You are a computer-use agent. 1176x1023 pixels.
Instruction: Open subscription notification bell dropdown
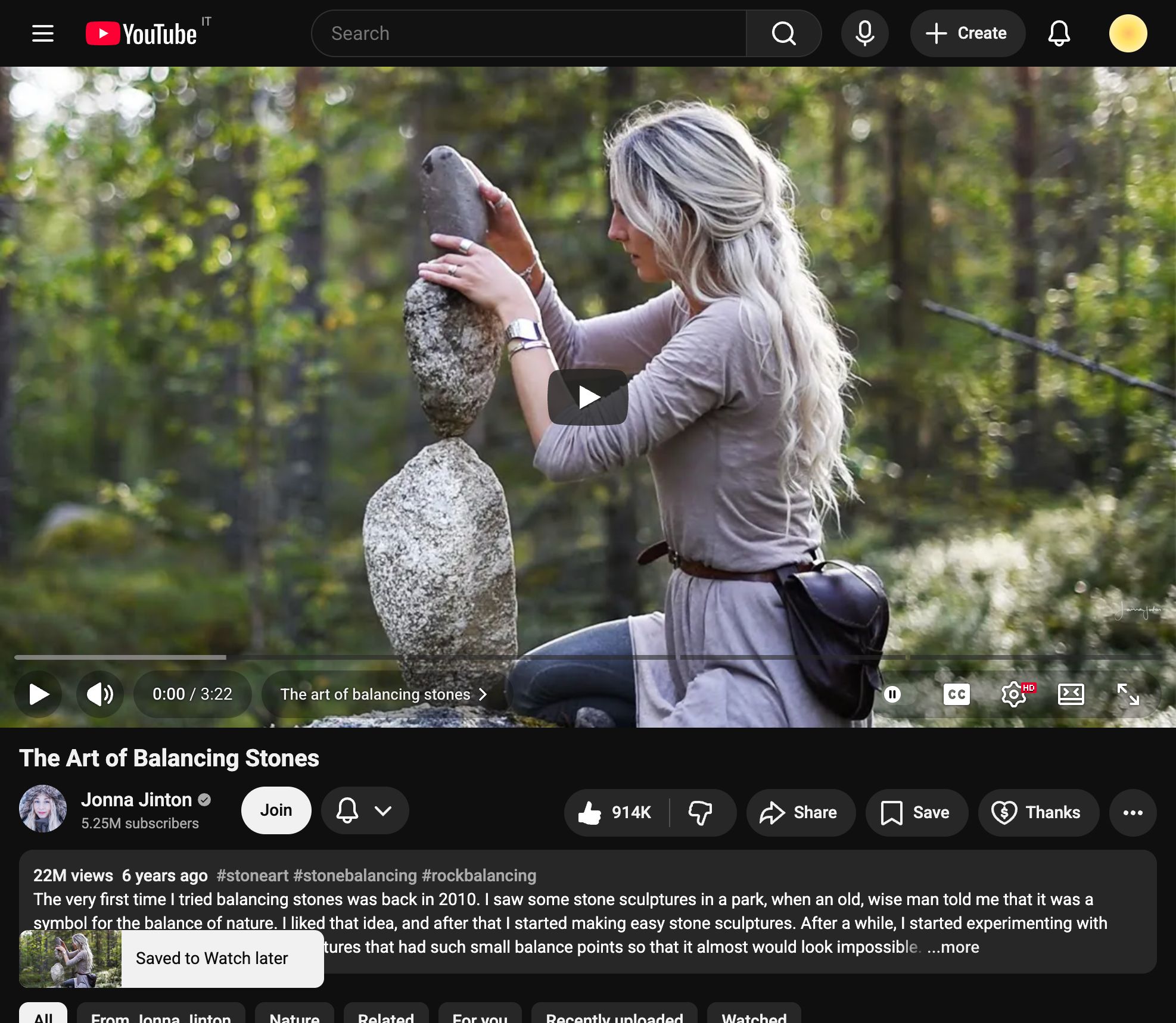click(x=365, y=810)
